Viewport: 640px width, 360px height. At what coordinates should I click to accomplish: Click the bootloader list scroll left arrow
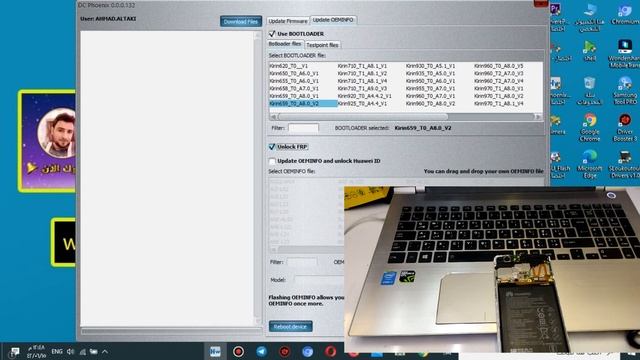[273, 117]
